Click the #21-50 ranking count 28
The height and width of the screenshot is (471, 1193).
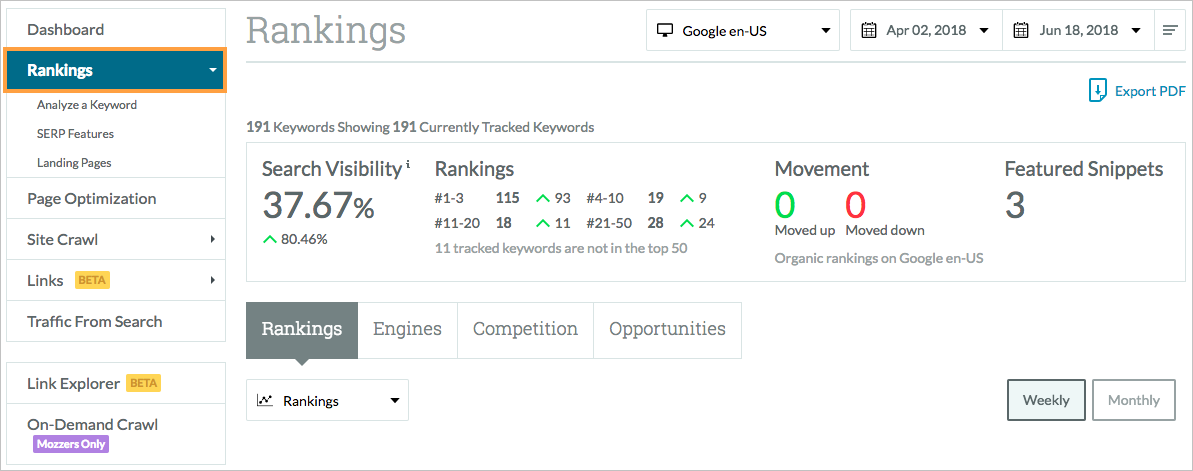(x=655, y=223)
